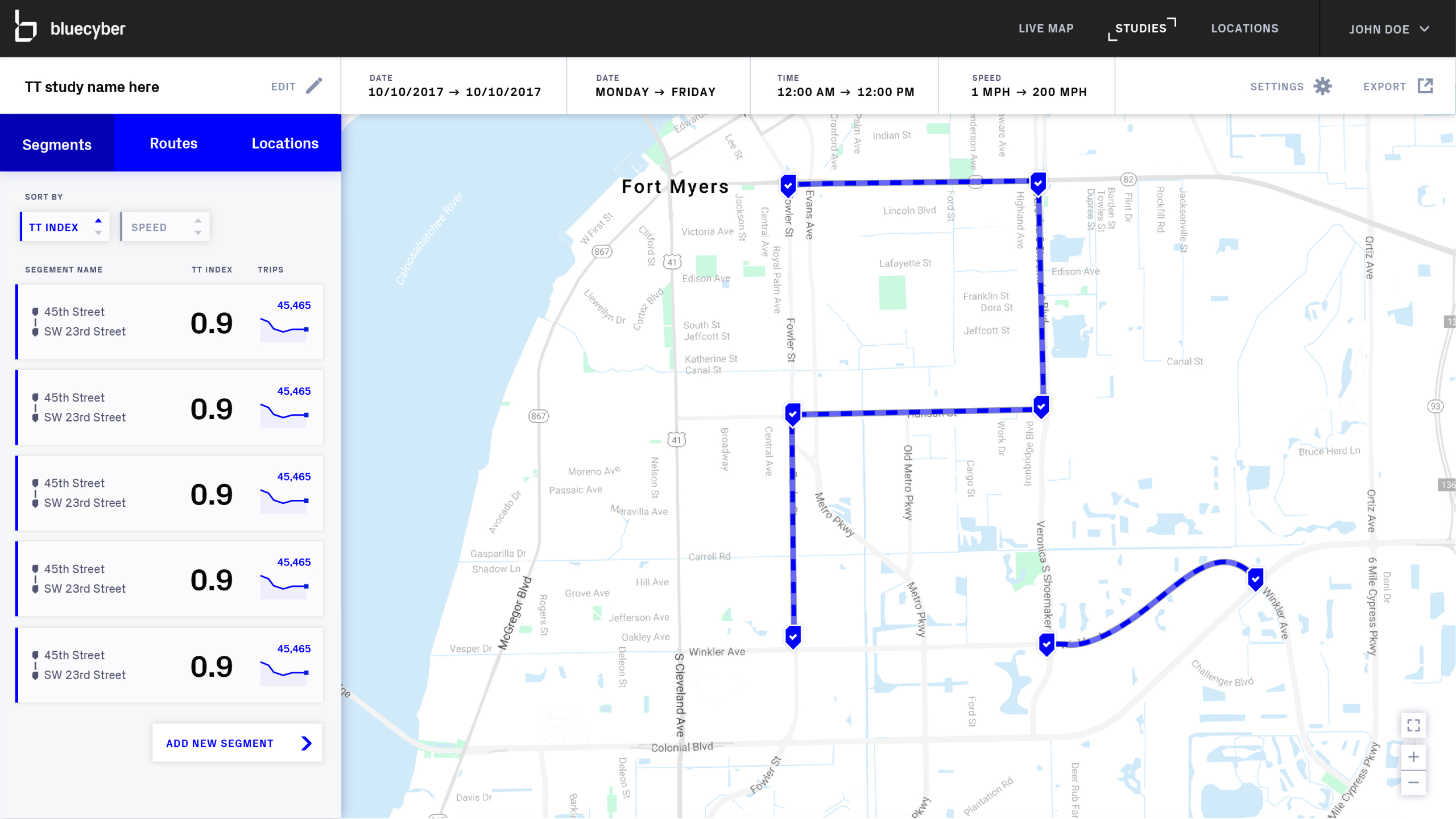Viewport: 1456px width, 819px height.
Task: Click the edit pencil icon
Action: [314, 86]
